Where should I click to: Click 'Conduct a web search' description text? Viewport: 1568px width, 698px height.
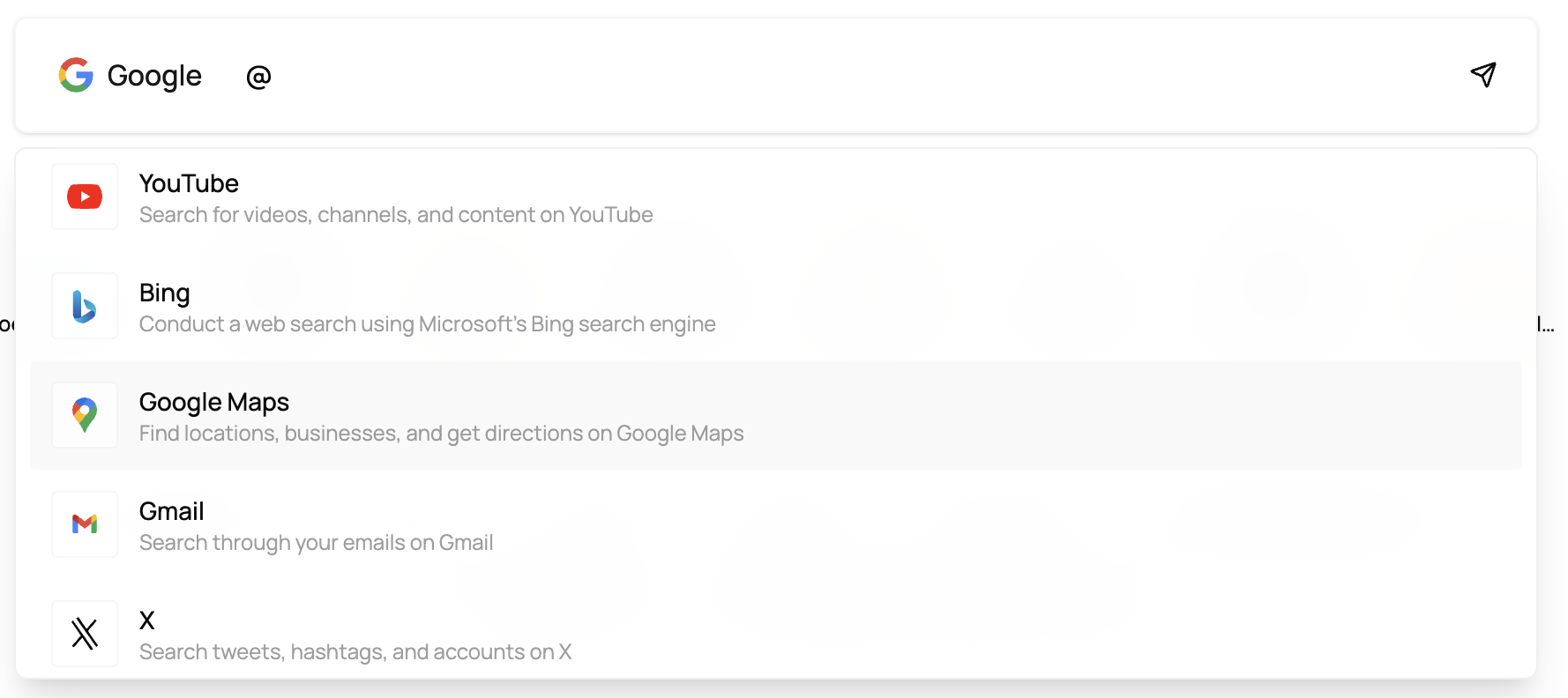(427, 324)
